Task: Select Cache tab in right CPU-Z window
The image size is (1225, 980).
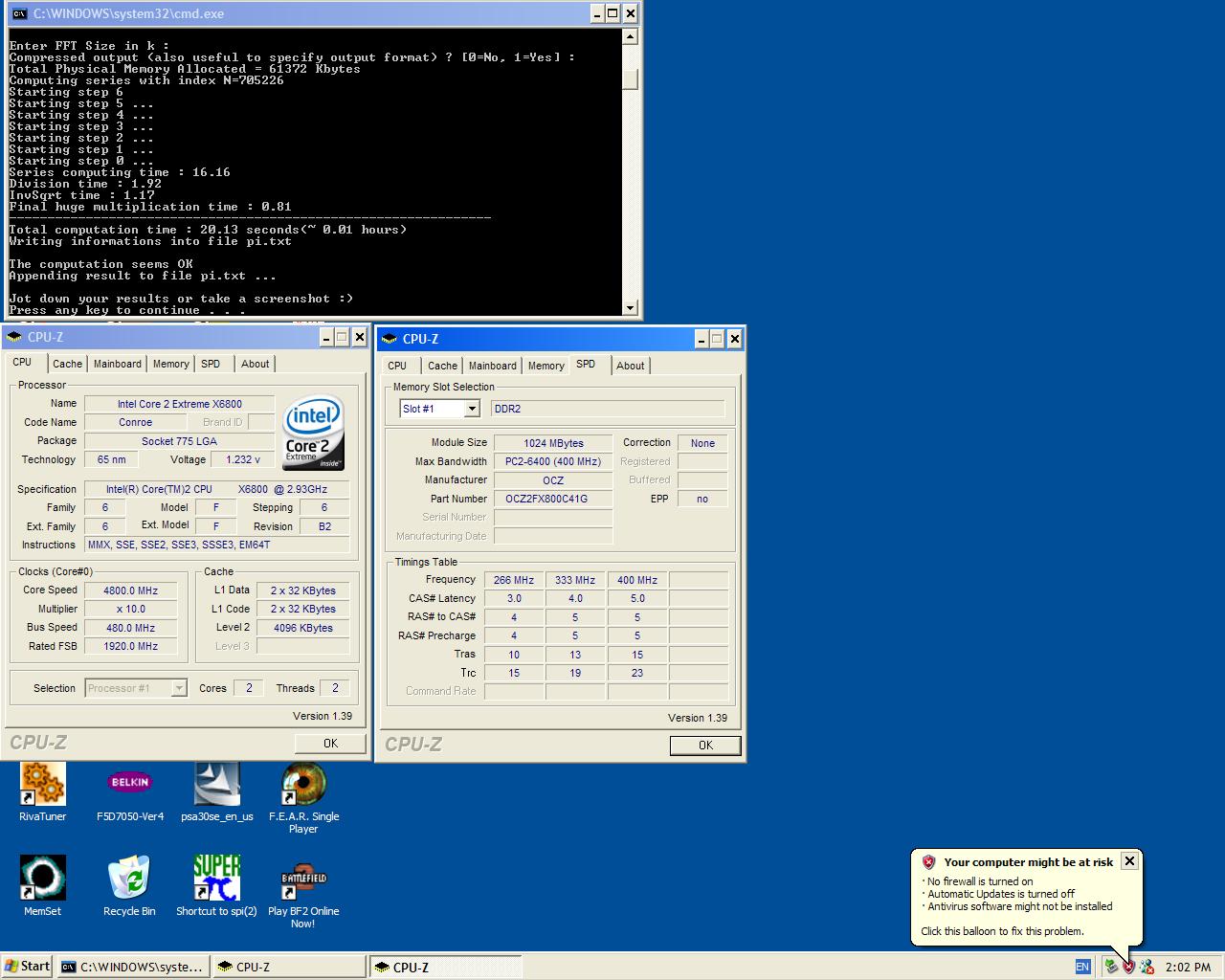Action: coord(442,366)
